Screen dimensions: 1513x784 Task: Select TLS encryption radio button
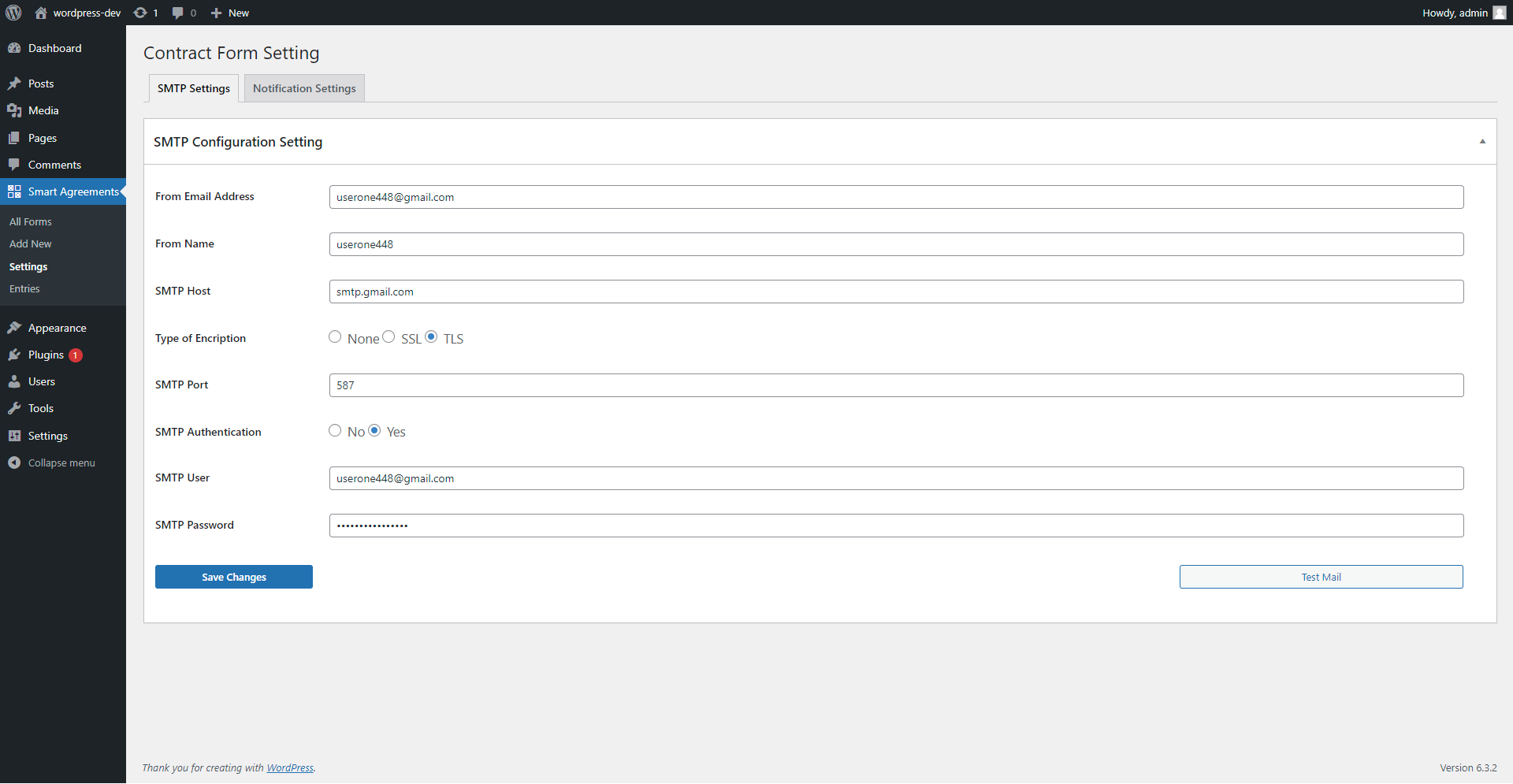431,337
